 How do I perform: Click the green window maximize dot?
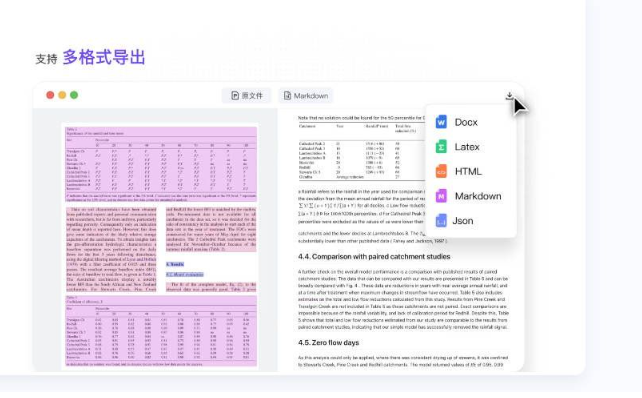click(x=74, y=95)
